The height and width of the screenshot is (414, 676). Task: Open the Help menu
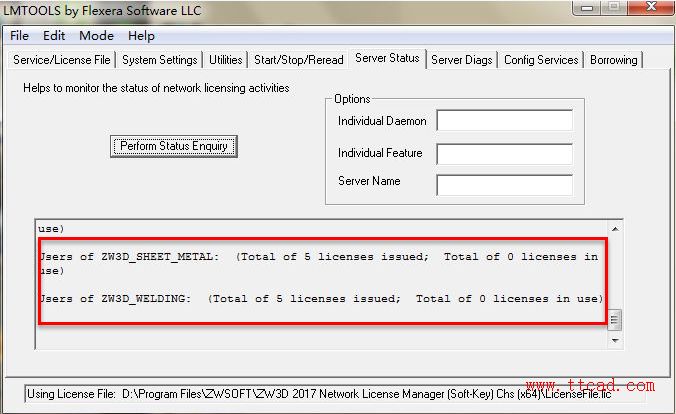(141, 36)
